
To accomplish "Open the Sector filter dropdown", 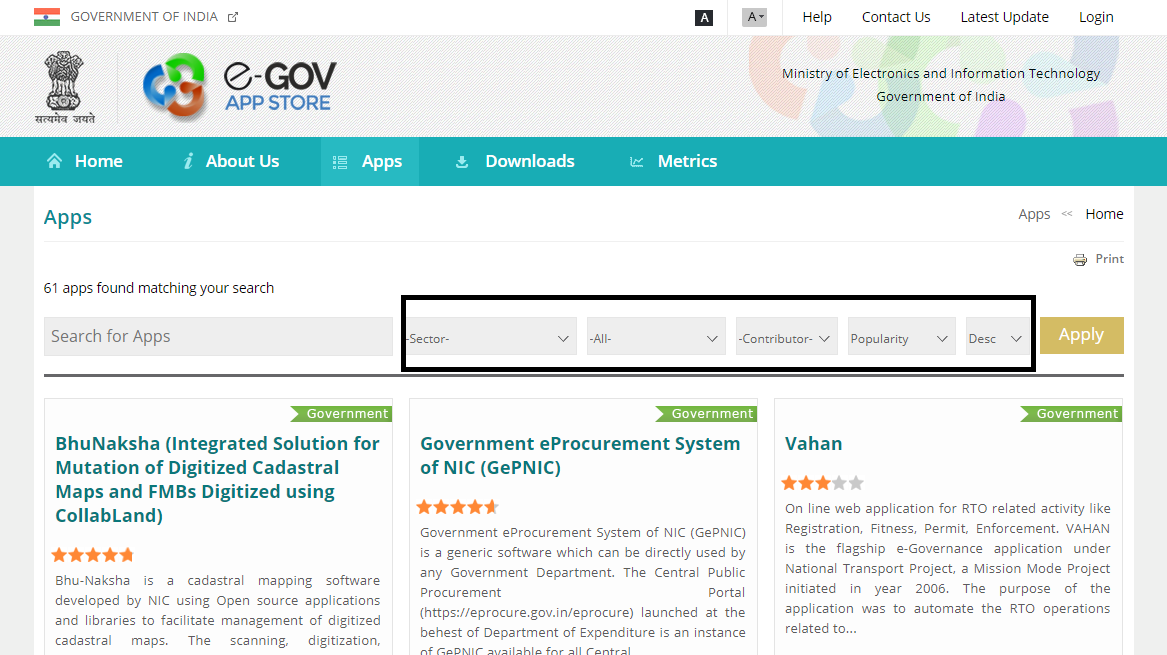I will pyautogui.click(x=489, y=336).
